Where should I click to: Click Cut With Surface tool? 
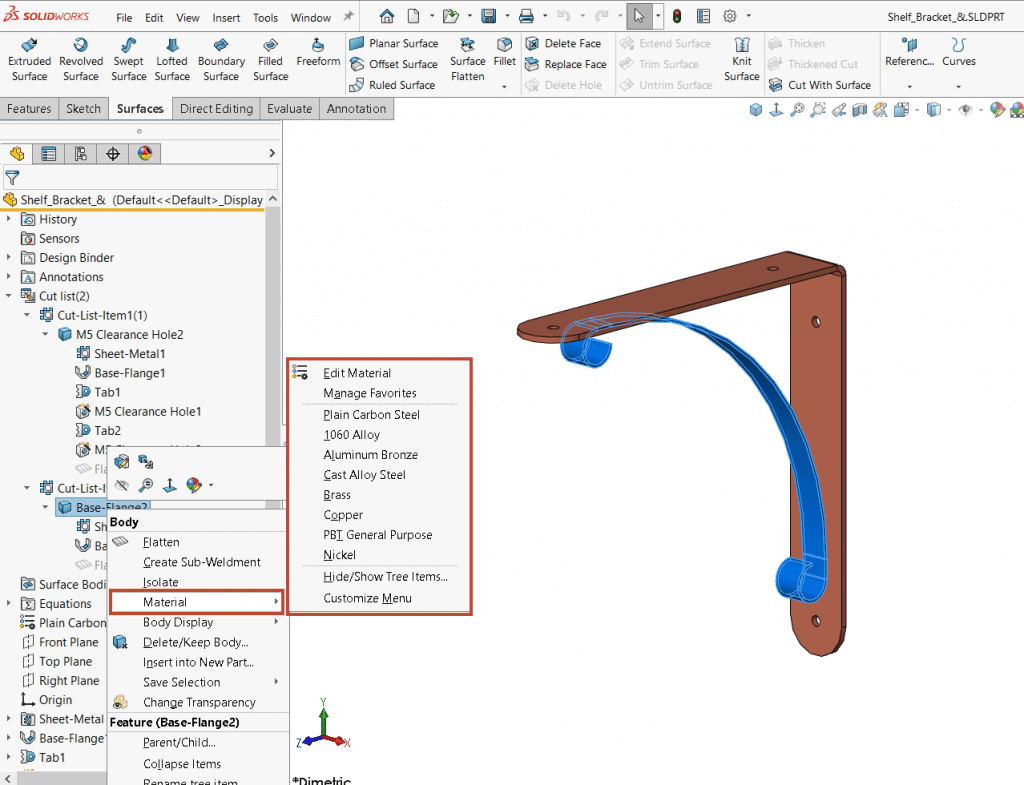point(820,85)
